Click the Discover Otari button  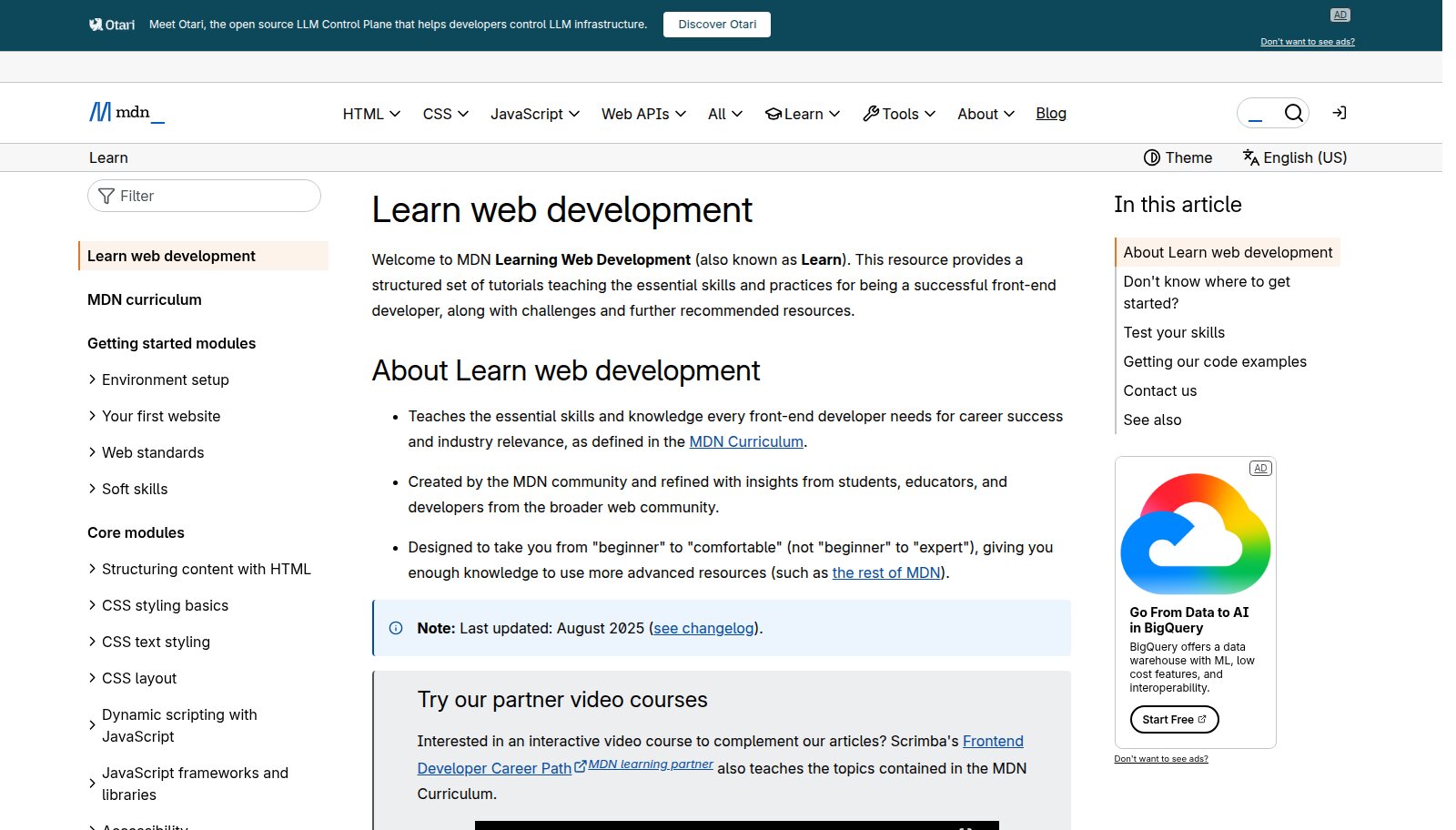click(717, 25)
